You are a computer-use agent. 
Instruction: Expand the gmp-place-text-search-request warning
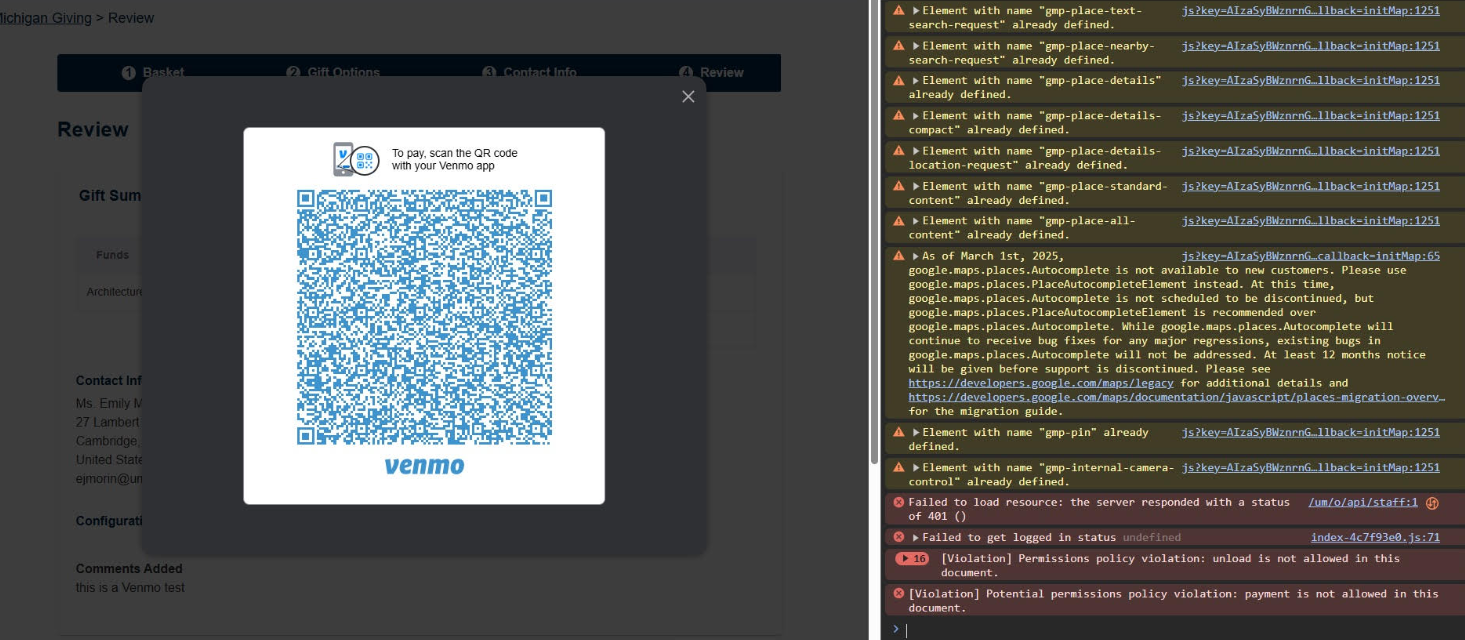pyautogui.click(x=916, y=10)
